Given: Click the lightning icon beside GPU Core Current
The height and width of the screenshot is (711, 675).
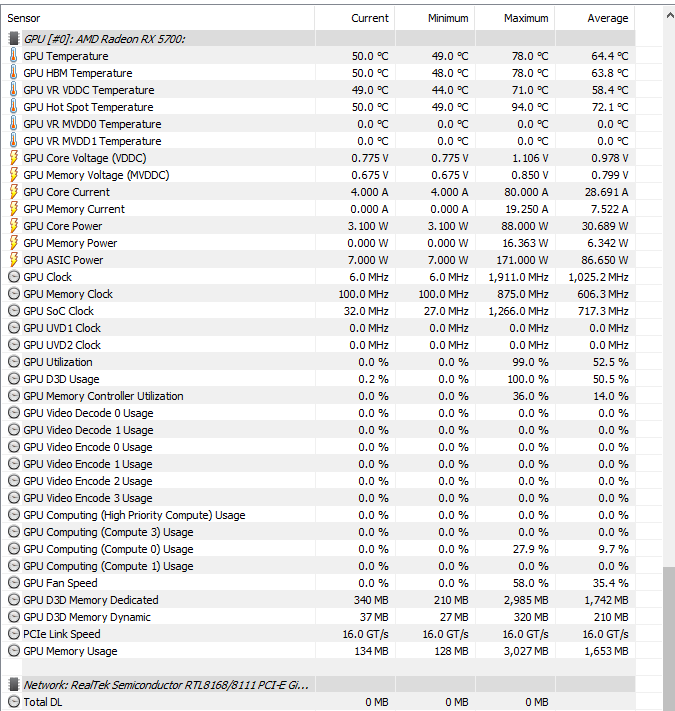Looking at the screenshot, I should pyautogui.click(x=14, y=192).
